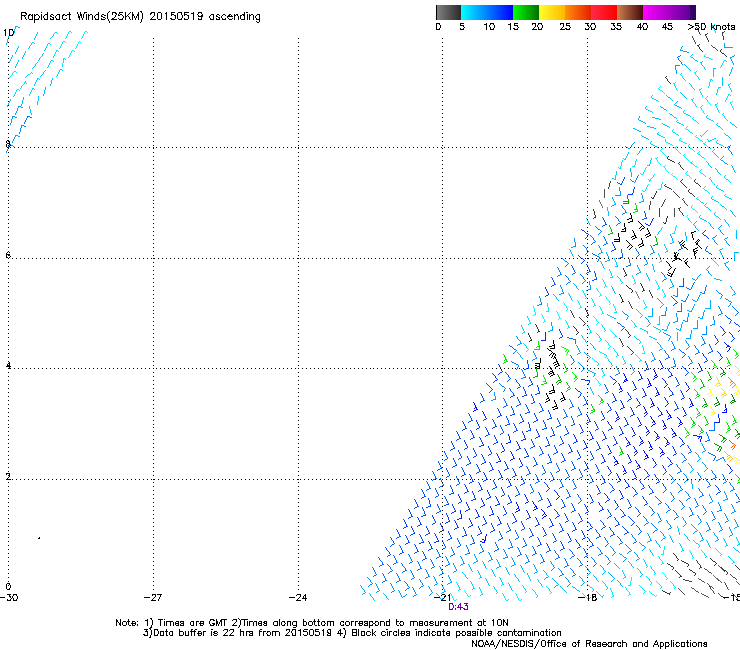Click the longitude axis label '-30'
The width and height of the screenshot is (740, 650).
(x=9, y=598)
